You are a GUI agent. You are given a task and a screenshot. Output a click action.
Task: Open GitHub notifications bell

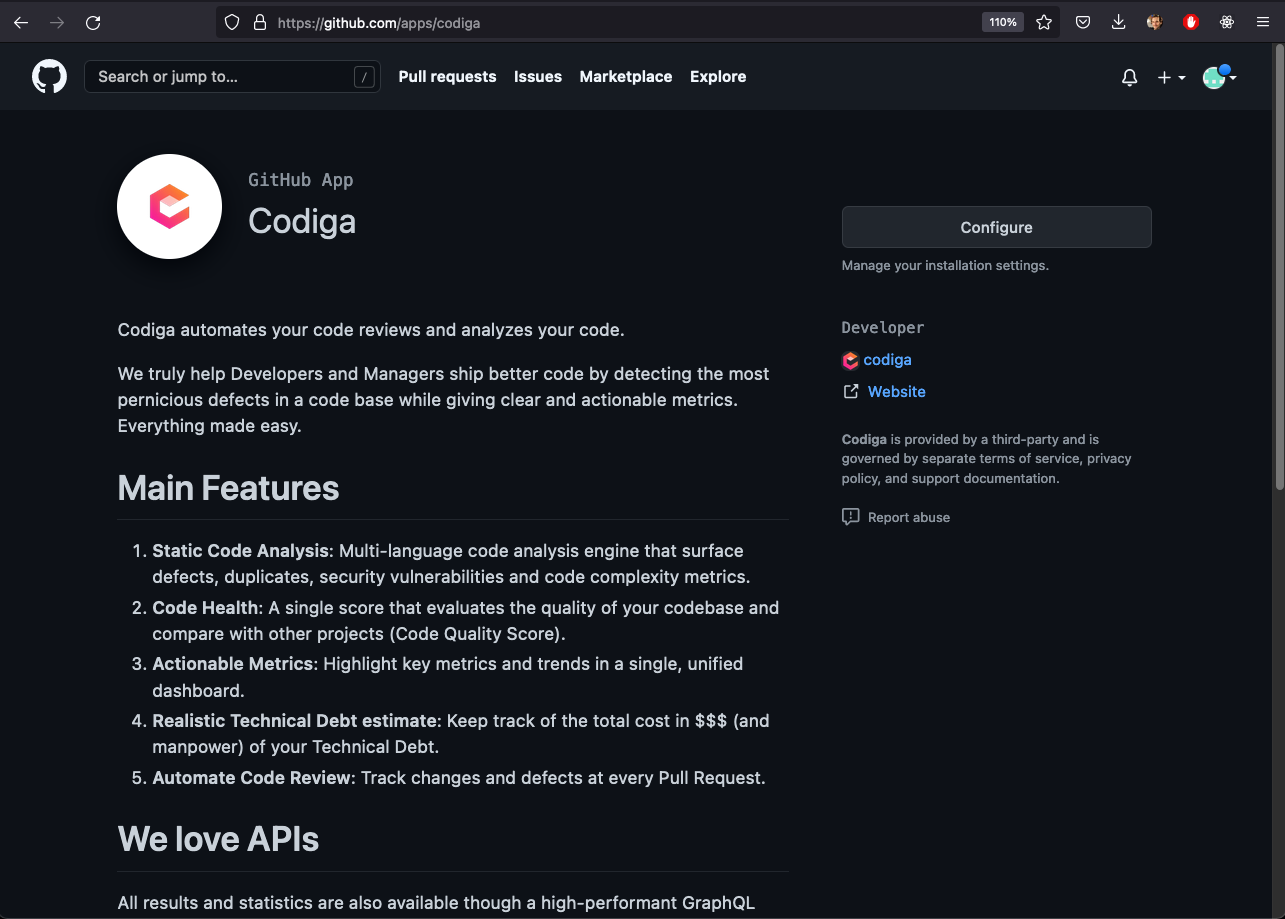tap(1130, 77)
